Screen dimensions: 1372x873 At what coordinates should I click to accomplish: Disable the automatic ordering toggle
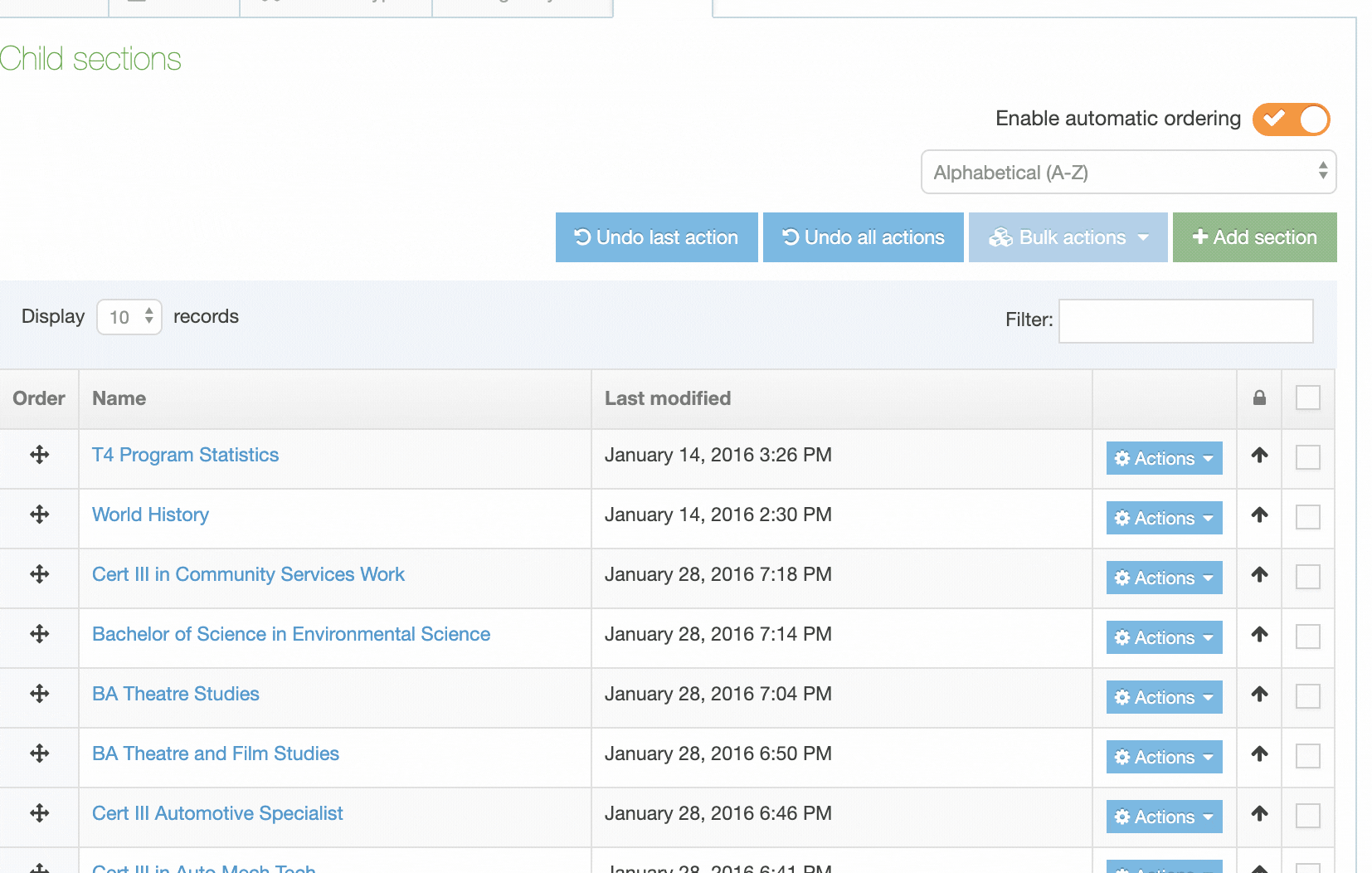point(1291,119)
